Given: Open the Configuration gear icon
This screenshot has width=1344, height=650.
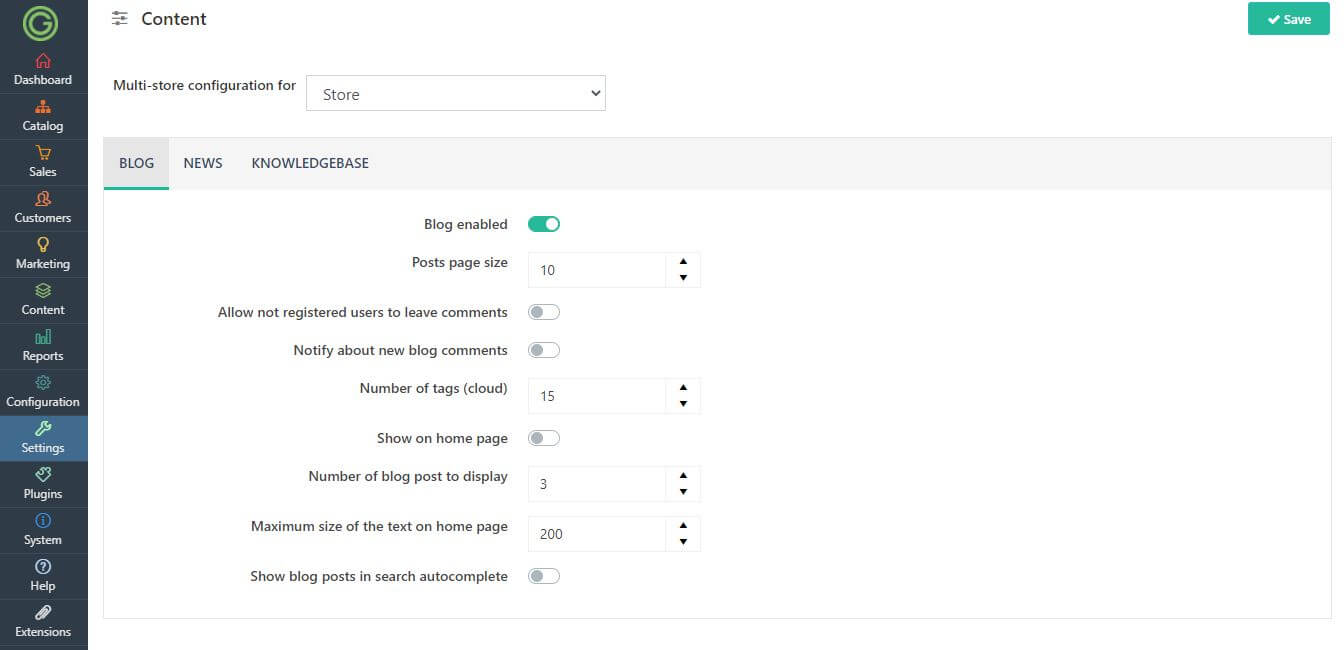Looking at the screenshot, I should [43, 383].
